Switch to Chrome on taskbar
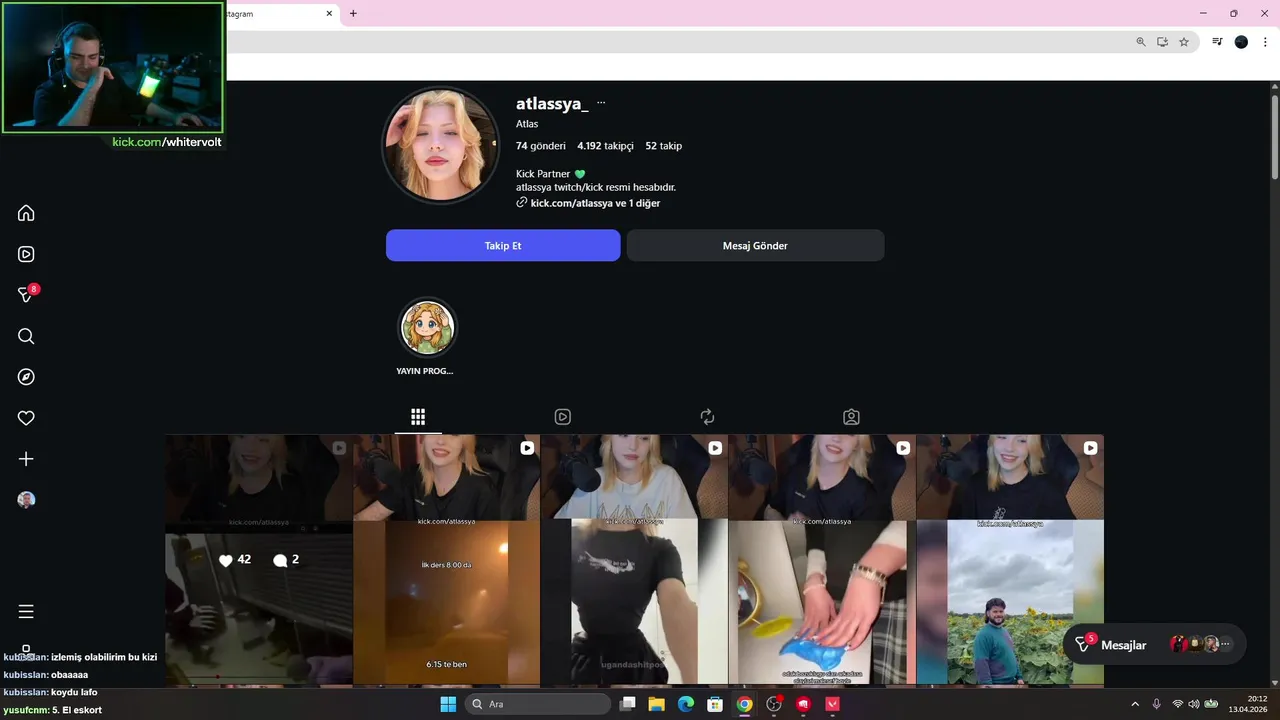This screenshot has width=1280, height=720. [x=744, y=704]
